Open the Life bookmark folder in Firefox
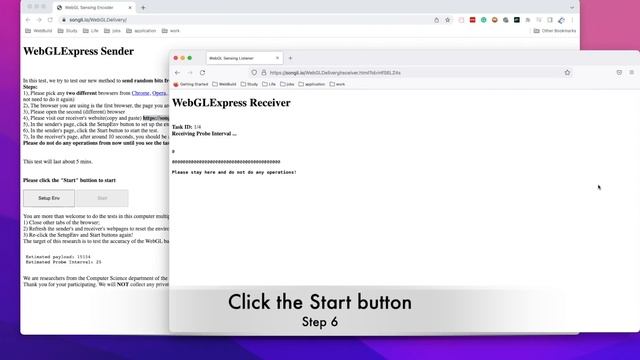 pos(269,84)
